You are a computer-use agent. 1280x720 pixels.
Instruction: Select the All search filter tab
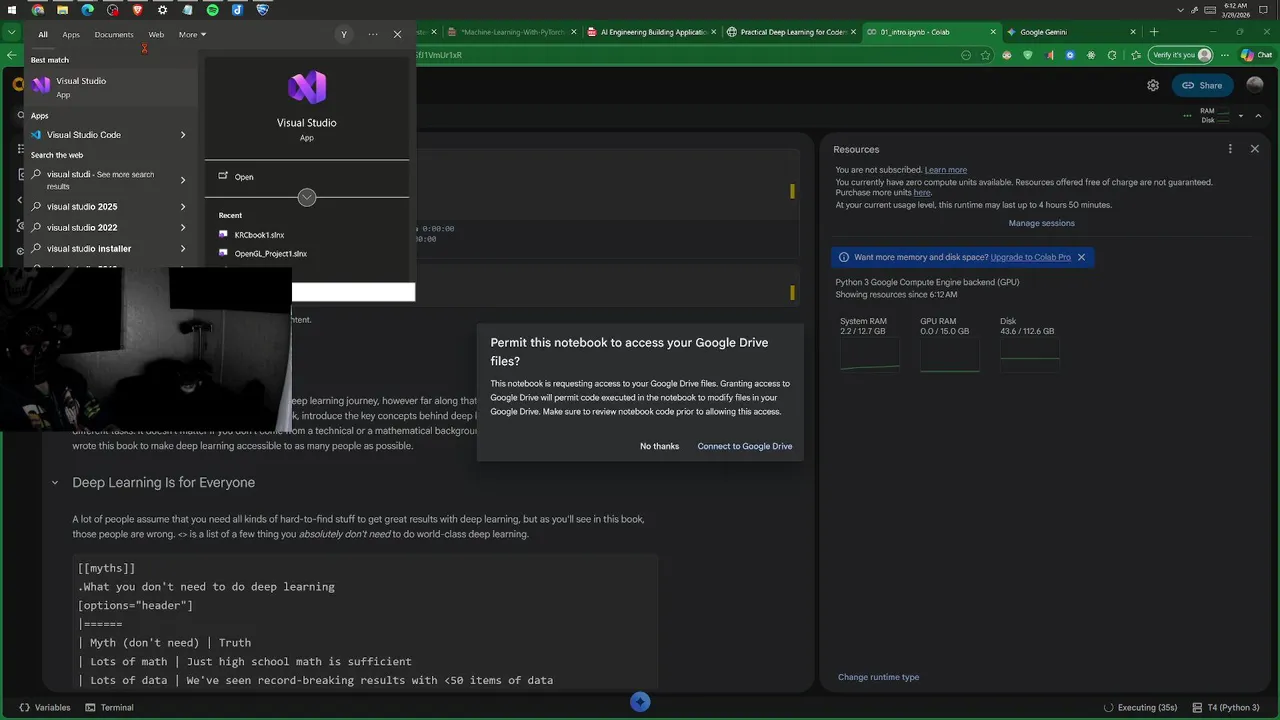click(x=43, y=34)
